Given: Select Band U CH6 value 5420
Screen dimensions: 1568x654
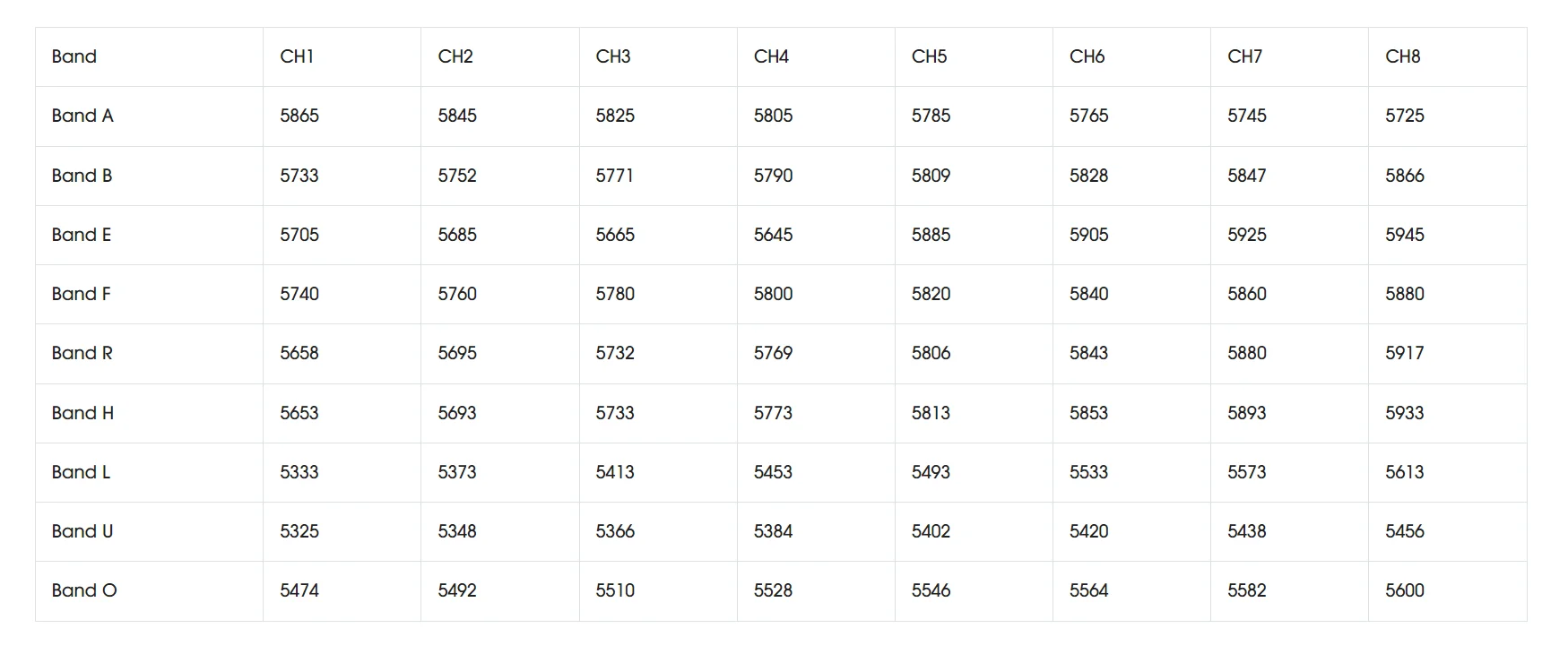Looking at the screenshot, I should tap(1088, 531).
